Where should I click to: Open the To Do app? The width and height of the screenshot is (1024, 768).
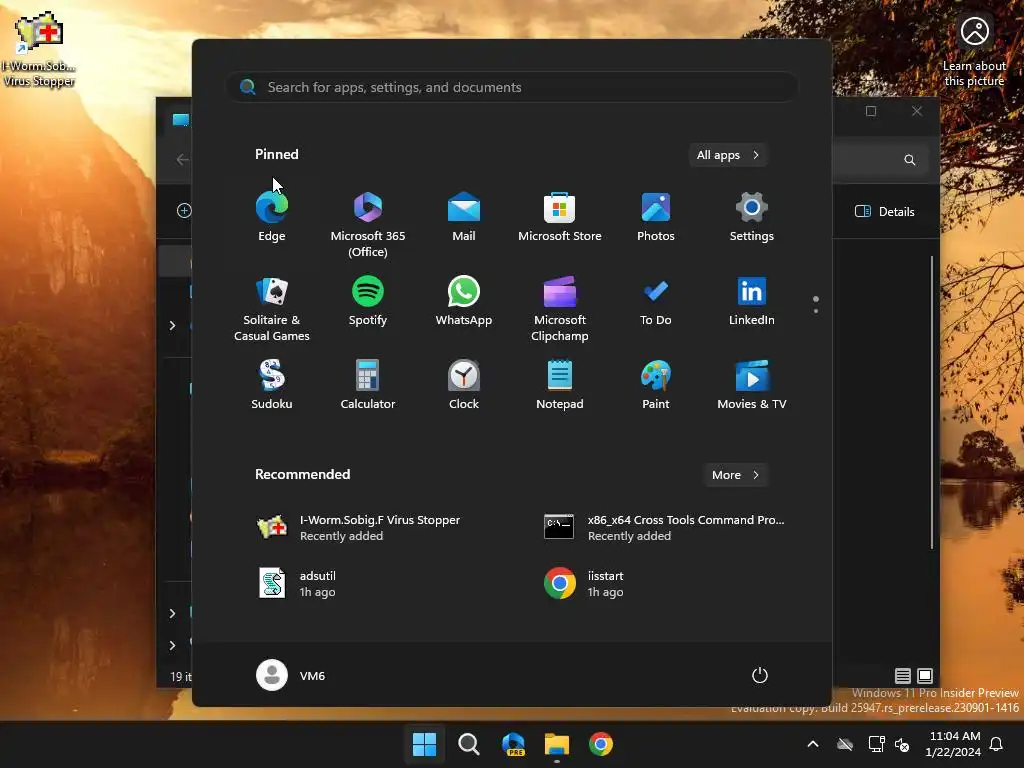(656, 301)
